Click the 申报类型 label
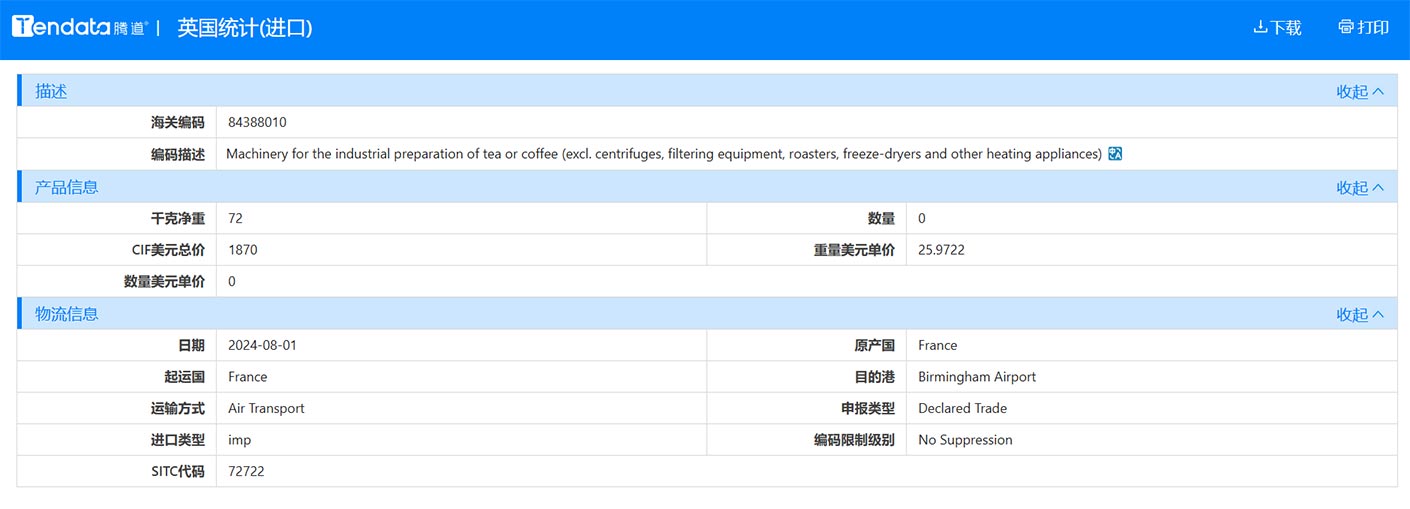The width and height of the screenshot is (1410, 509). pyautogui.click(x=867, y=408)
